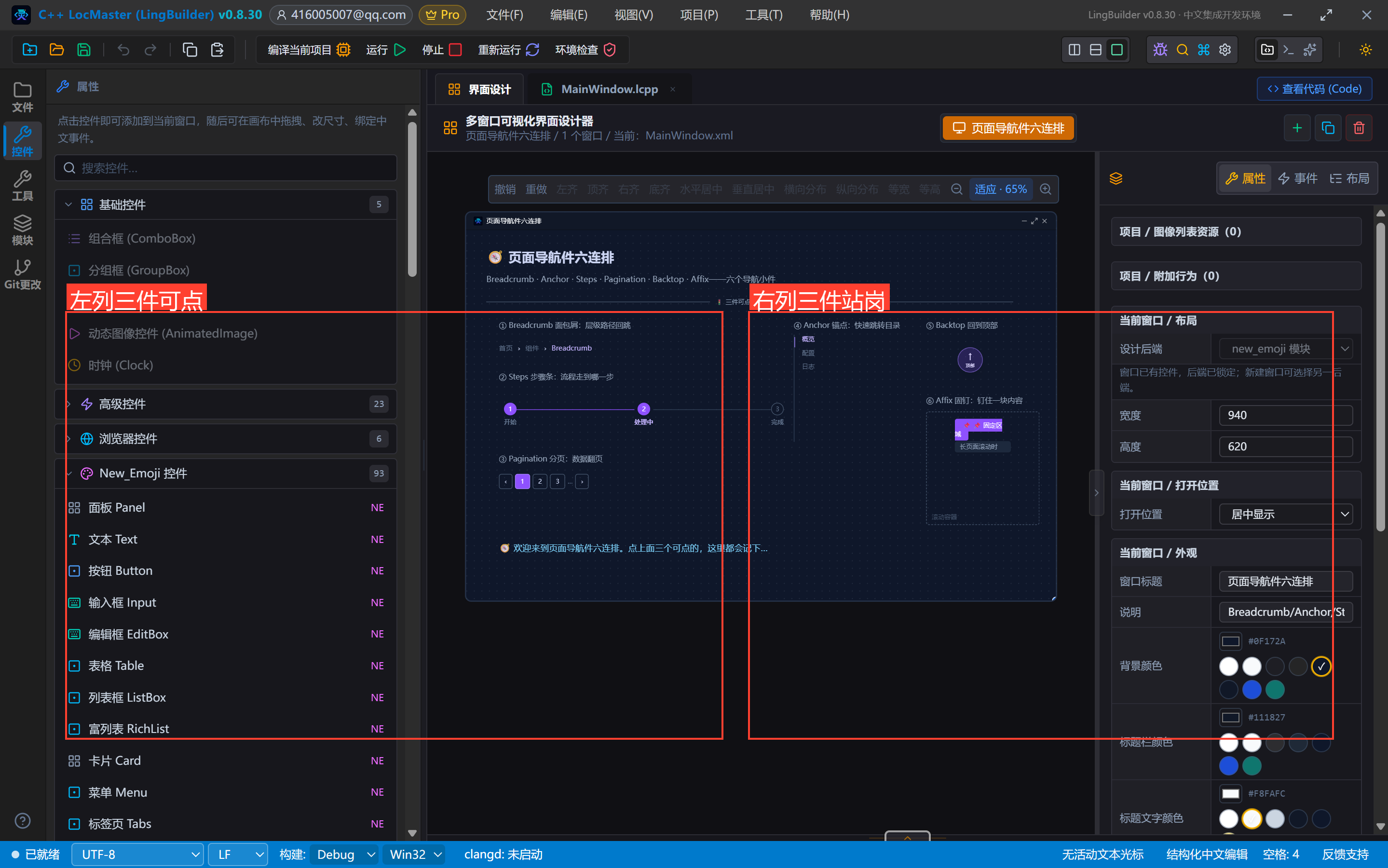Click the 环境检查 button
The width and height of the screenshot is (1388, 868).
tap(585, 50)
